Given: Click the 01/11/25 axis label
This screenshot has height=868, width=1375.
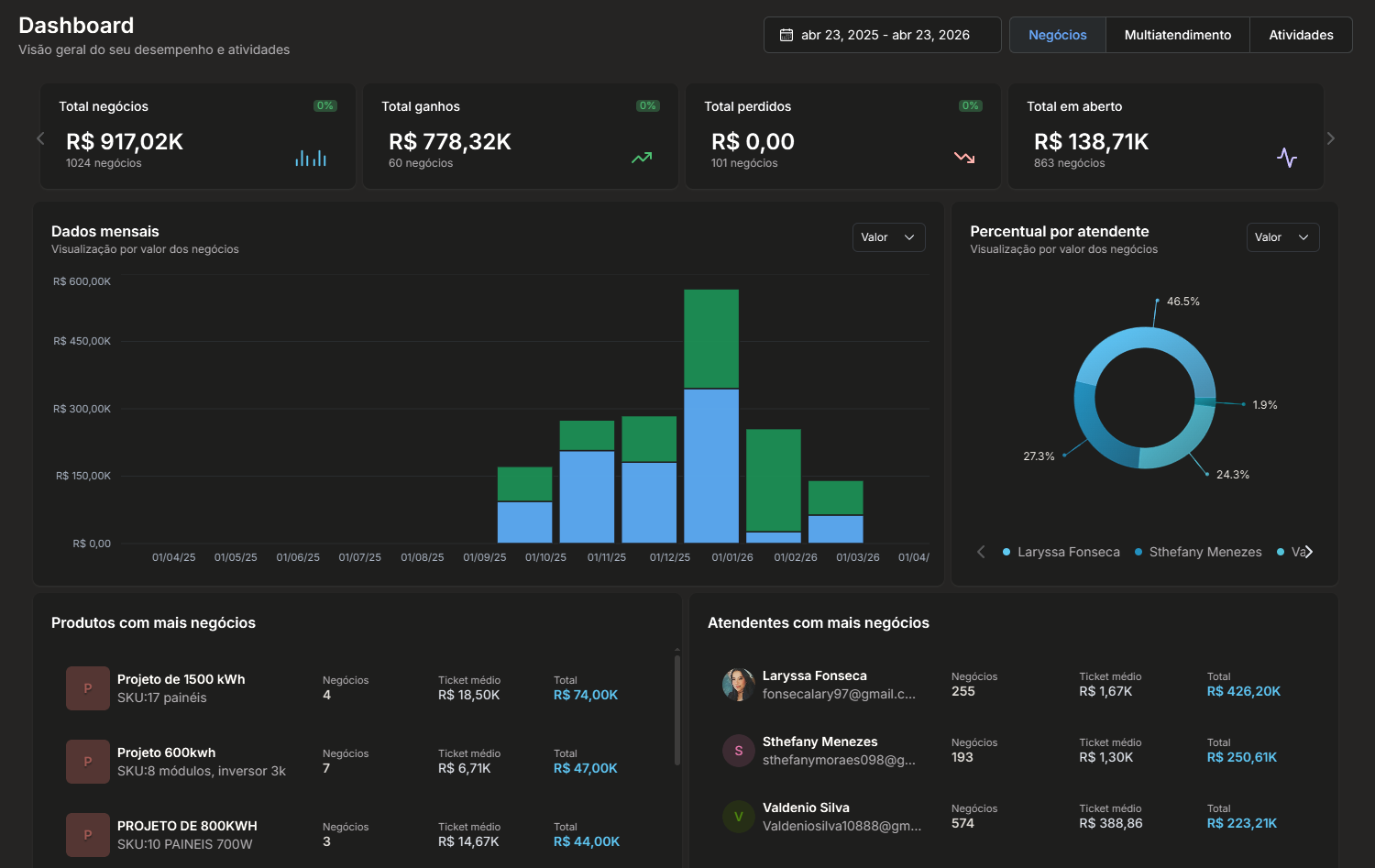Looking at the screenshot, I should (607, 557).
